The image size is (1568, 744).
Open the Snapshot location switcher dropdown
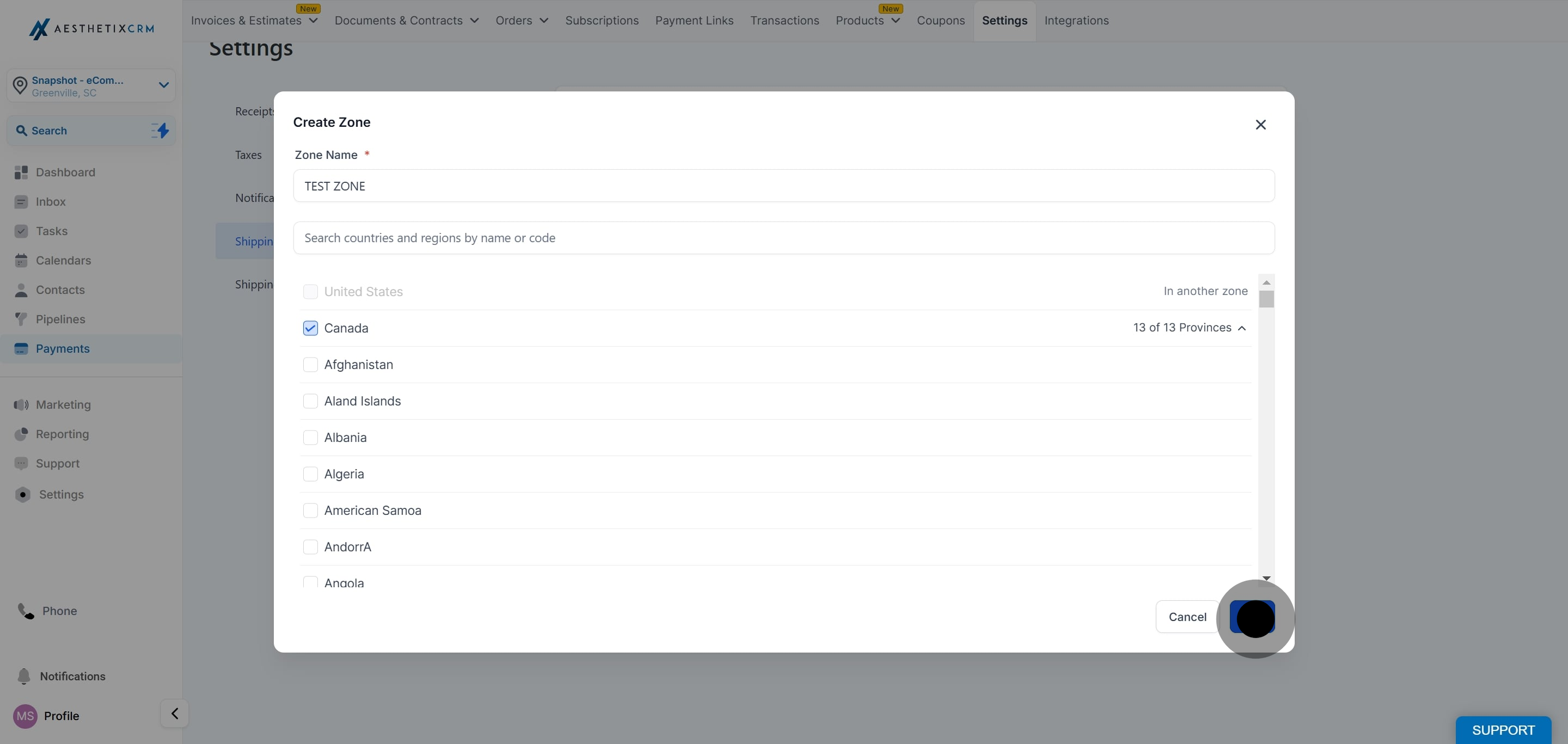[91, 86]
